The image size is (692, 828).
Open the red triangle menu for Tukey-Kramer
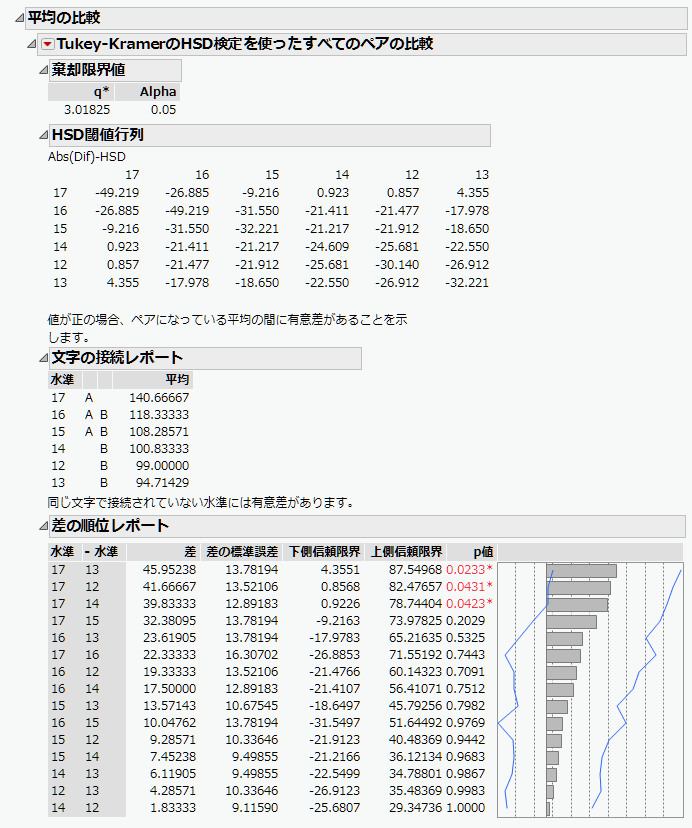(48, 44)
